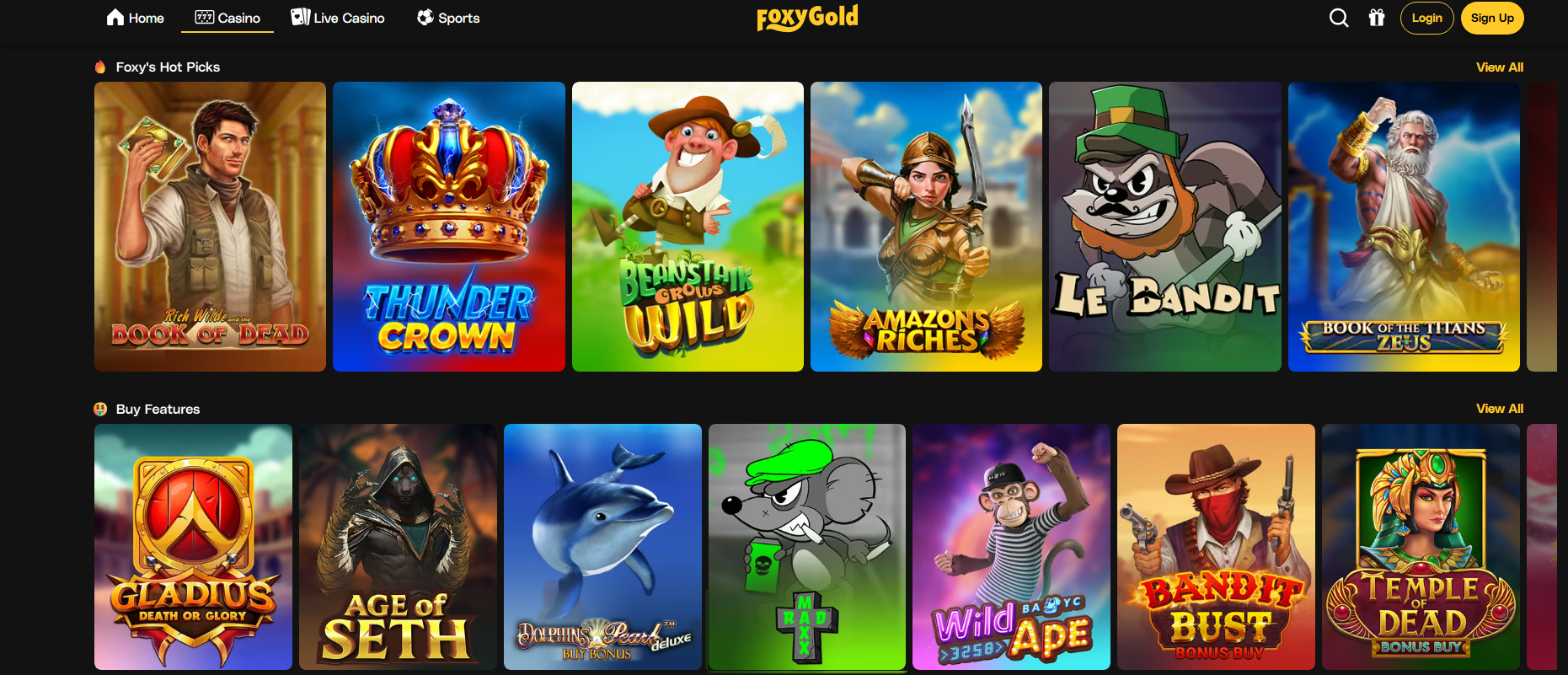The image size is (1568, 675).
Task: Click the flame icon beside Foxy's Hot Picks
Action: coord(100,67)
